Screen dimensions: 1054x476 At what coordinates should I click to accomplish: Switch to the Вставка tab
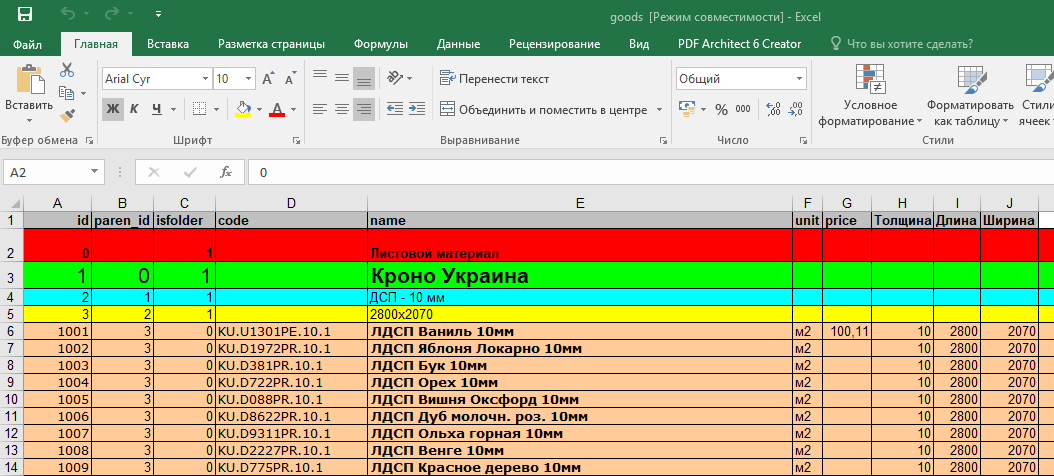[168, 44]
